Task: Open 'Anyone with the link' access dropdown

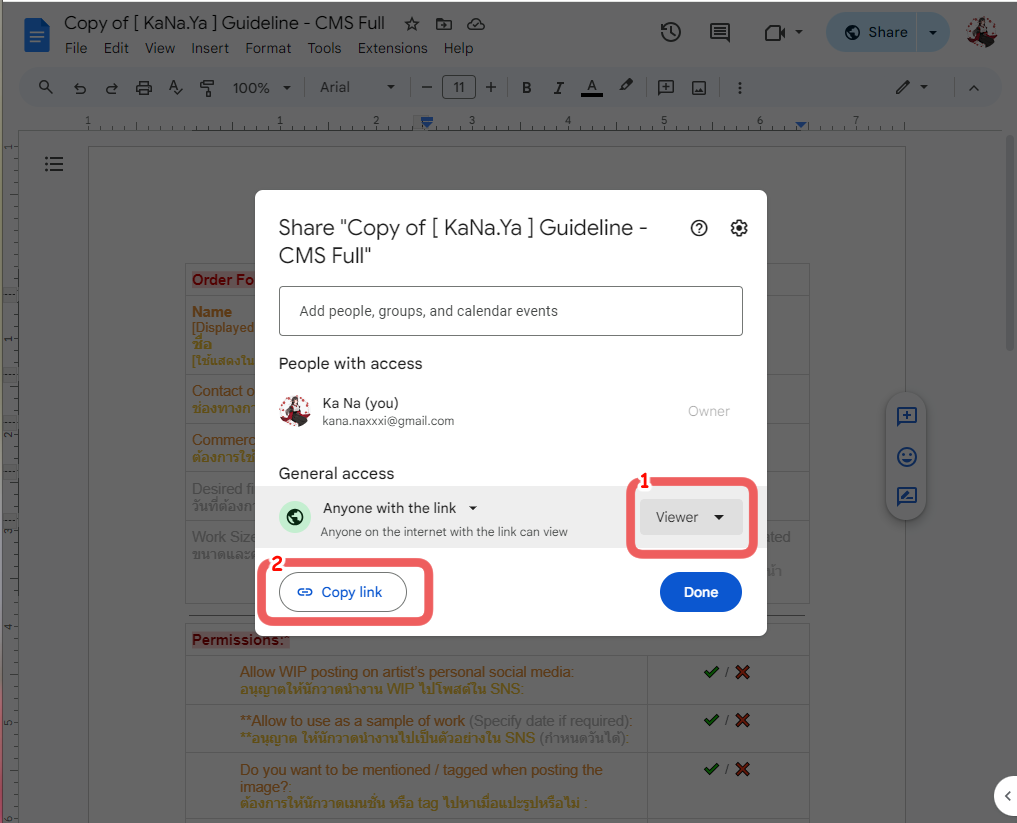Action: pyautogui.click(x=400, y=508)
